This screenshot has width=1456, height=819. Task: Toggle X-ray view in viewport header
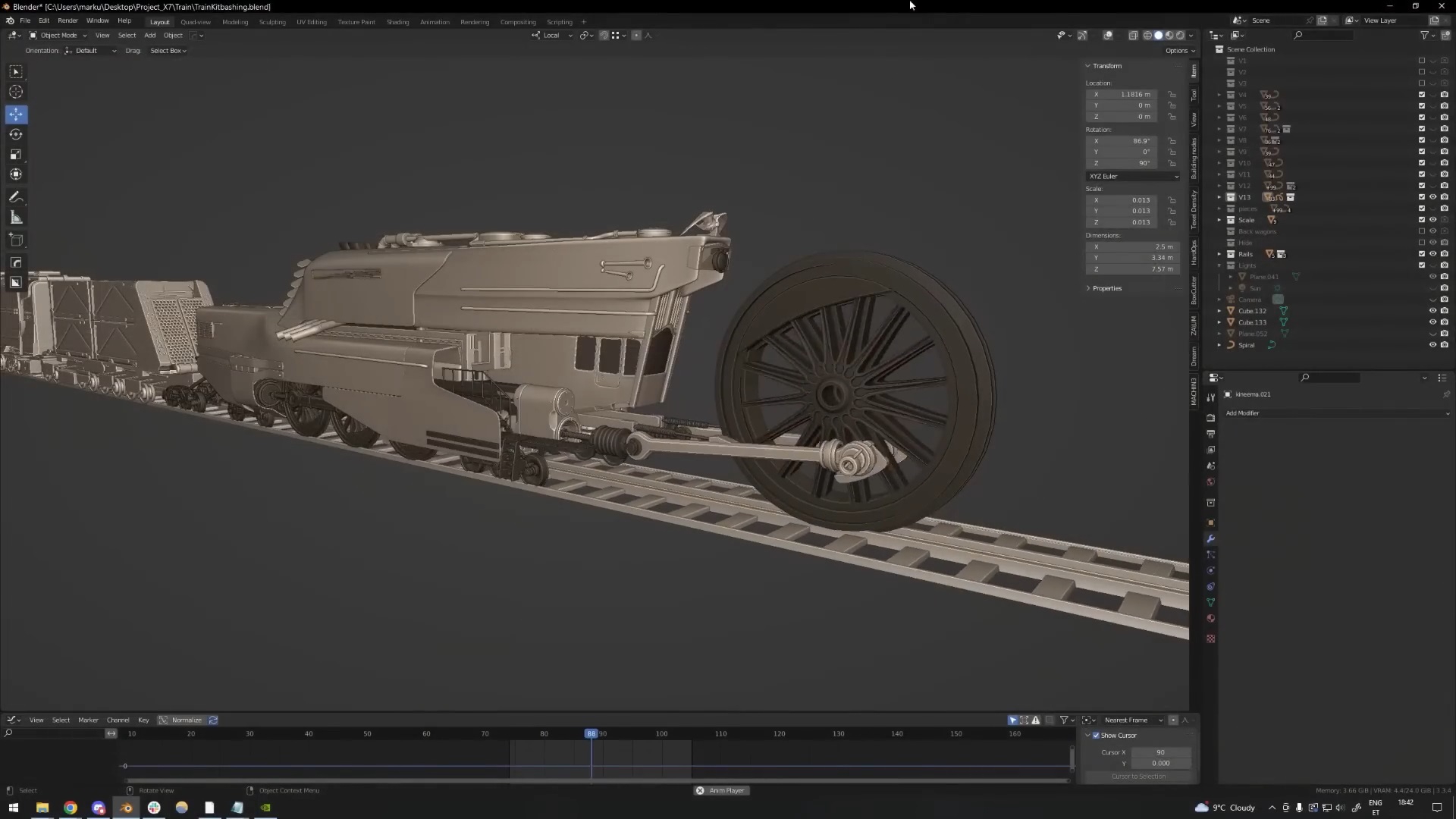coord(1133,36)
